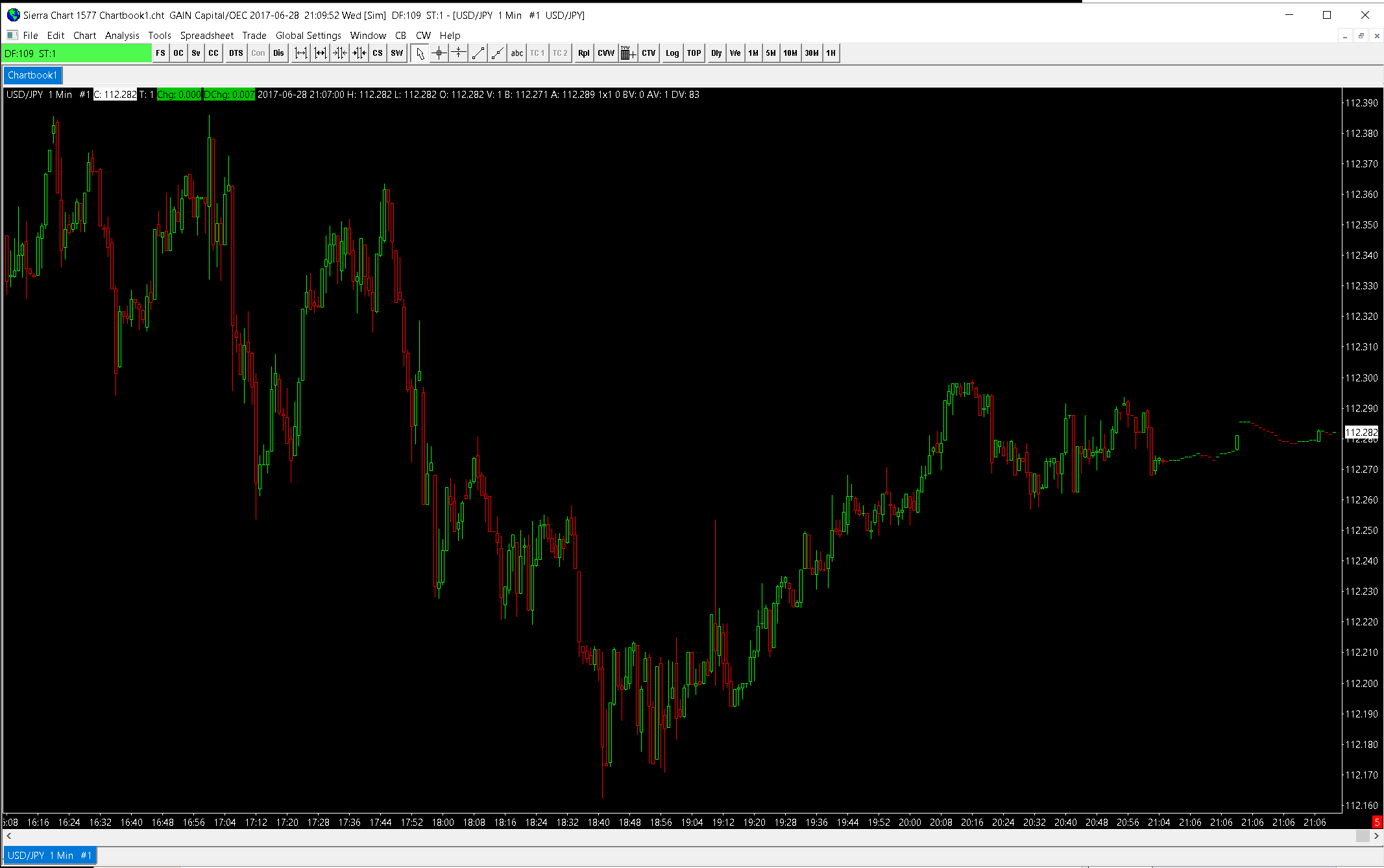
Task: Expand the Spreadsheet menu
Action: pos(206,36)
